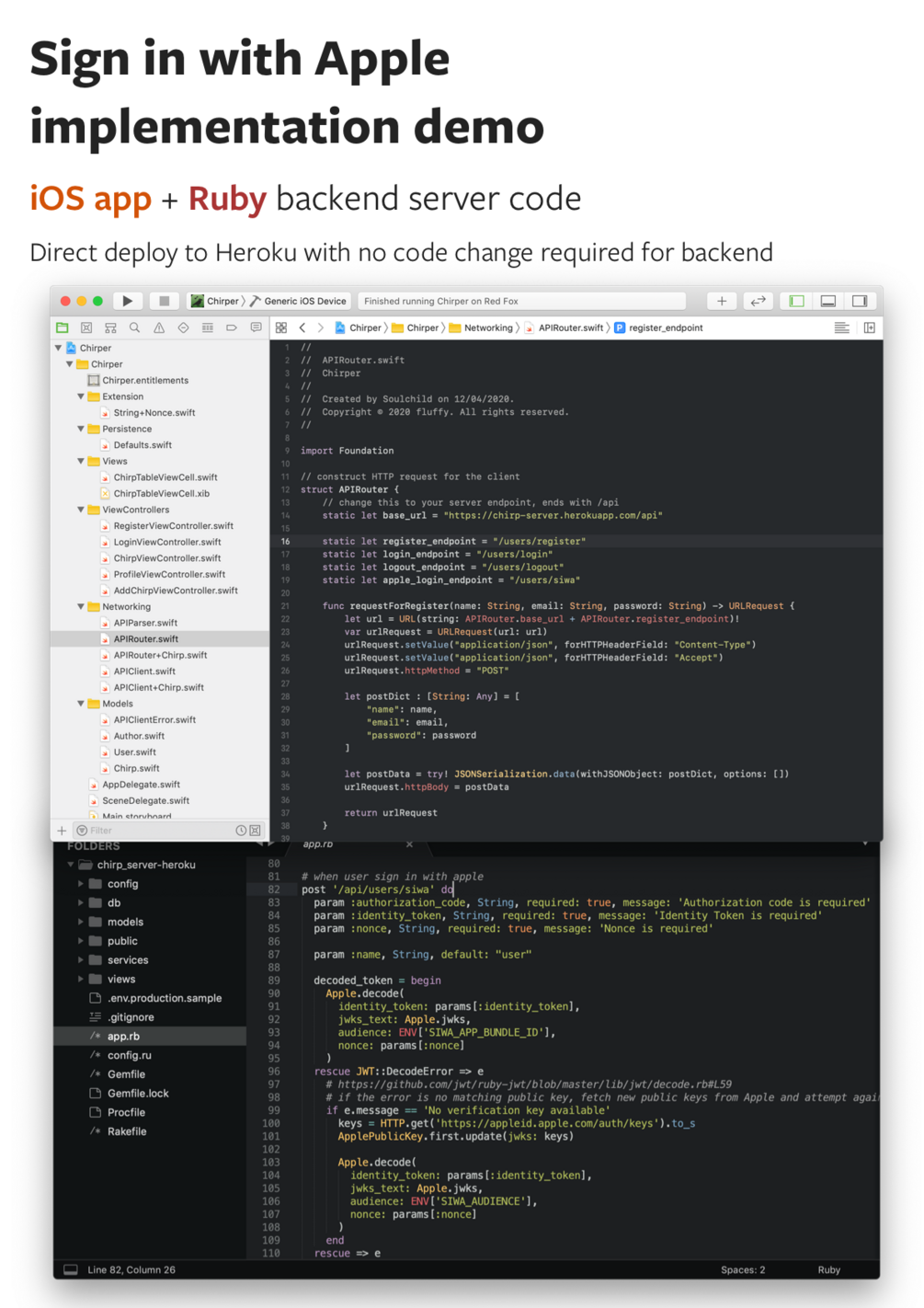Screen dimensions: 924x1308
Task: Open the editor options lines menu
Action: [841, 327]
